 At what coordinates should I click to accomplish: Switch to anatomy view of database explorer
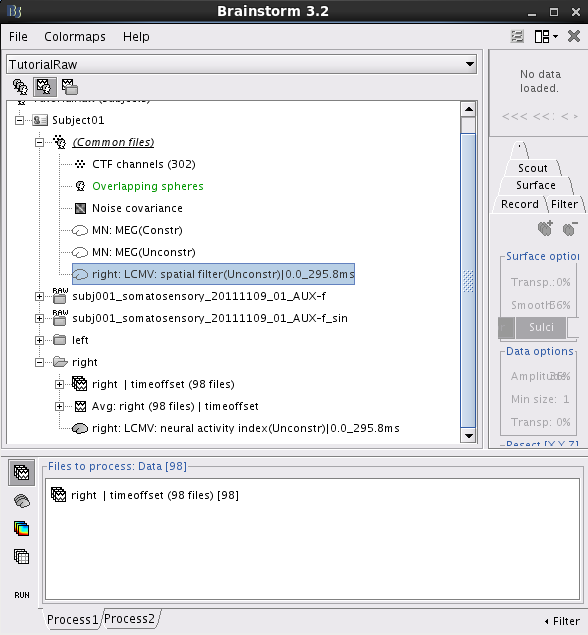(20, 87)
